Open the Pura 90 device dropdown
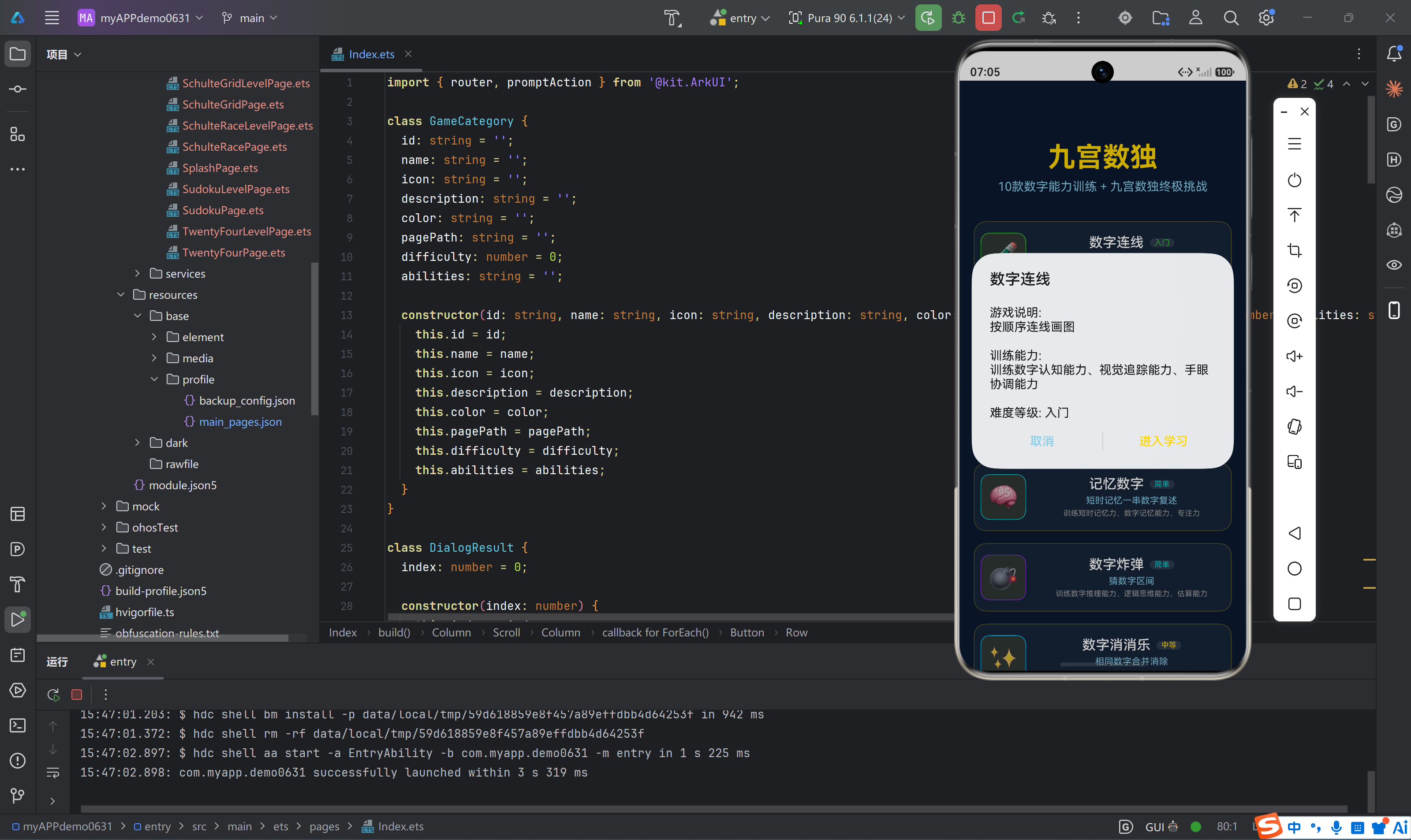 click(x=847, y=18)
